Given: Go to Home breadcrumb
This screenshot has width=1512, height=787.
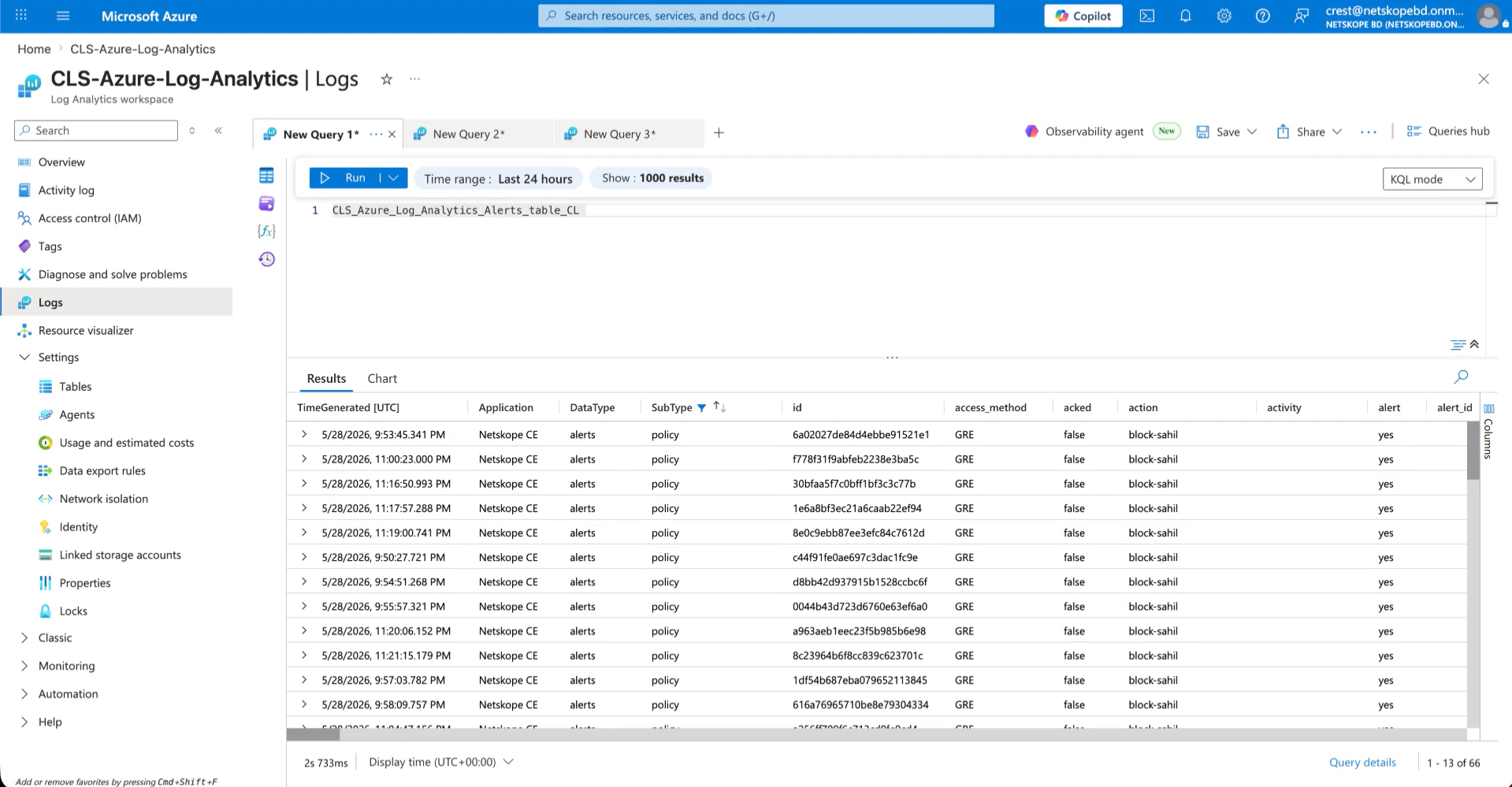Looking at the screenshot, I should tap(34, 49).
